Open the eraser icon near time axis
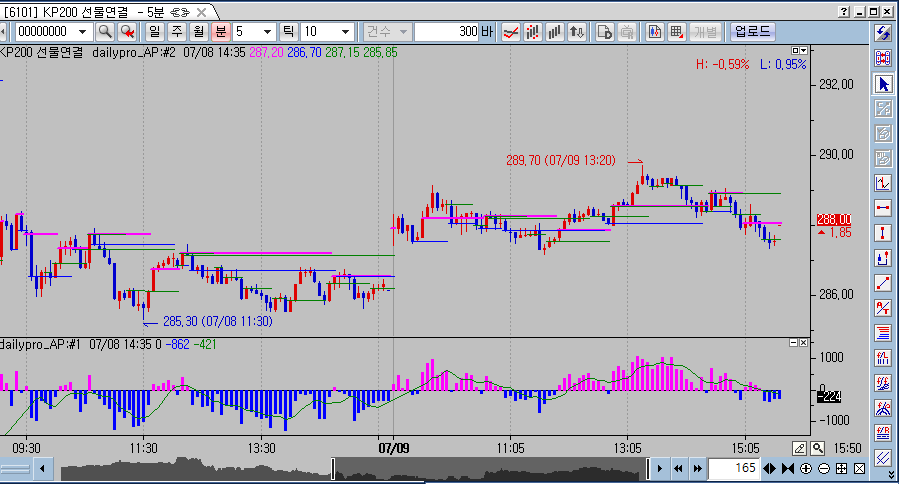This screenshot has height=484, width=899. tap(799, 448)
